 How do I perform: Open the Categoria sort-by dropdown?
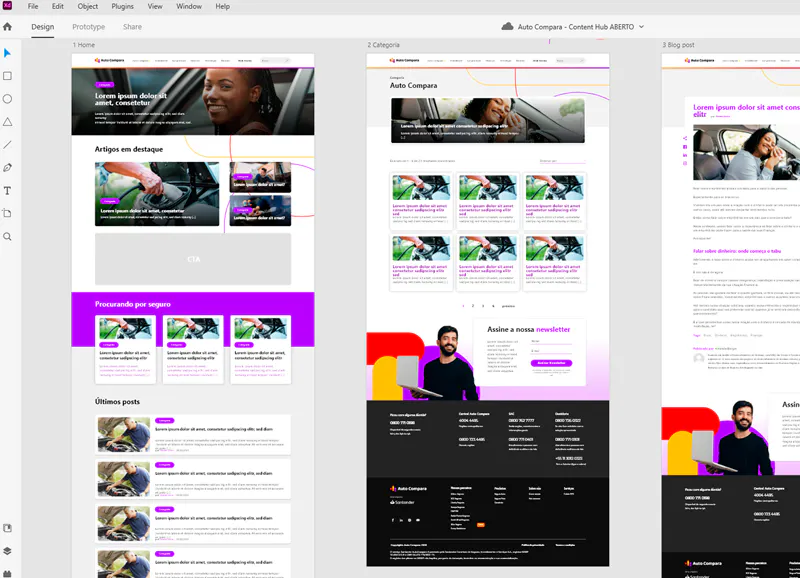(x=562, y=161)
